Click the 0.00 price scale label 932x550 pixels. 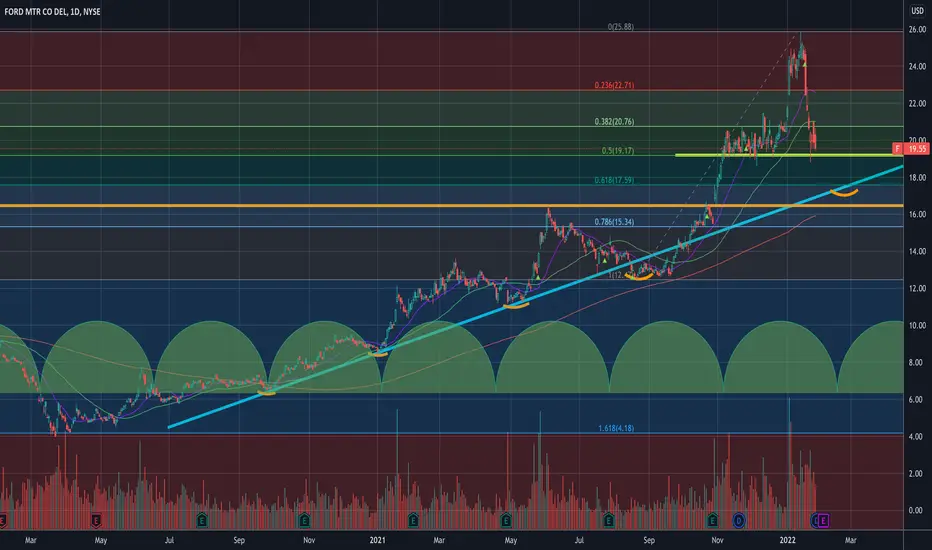tap(917, 510)
